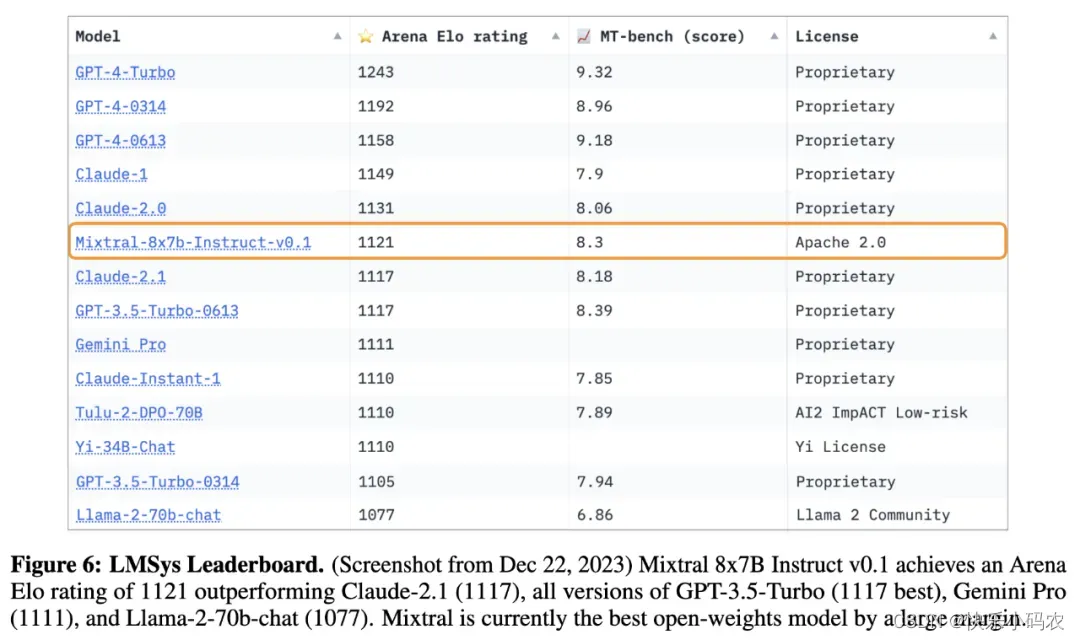Select MT-bench score 7.94
Screen dimensions: 1080x640
595,482
